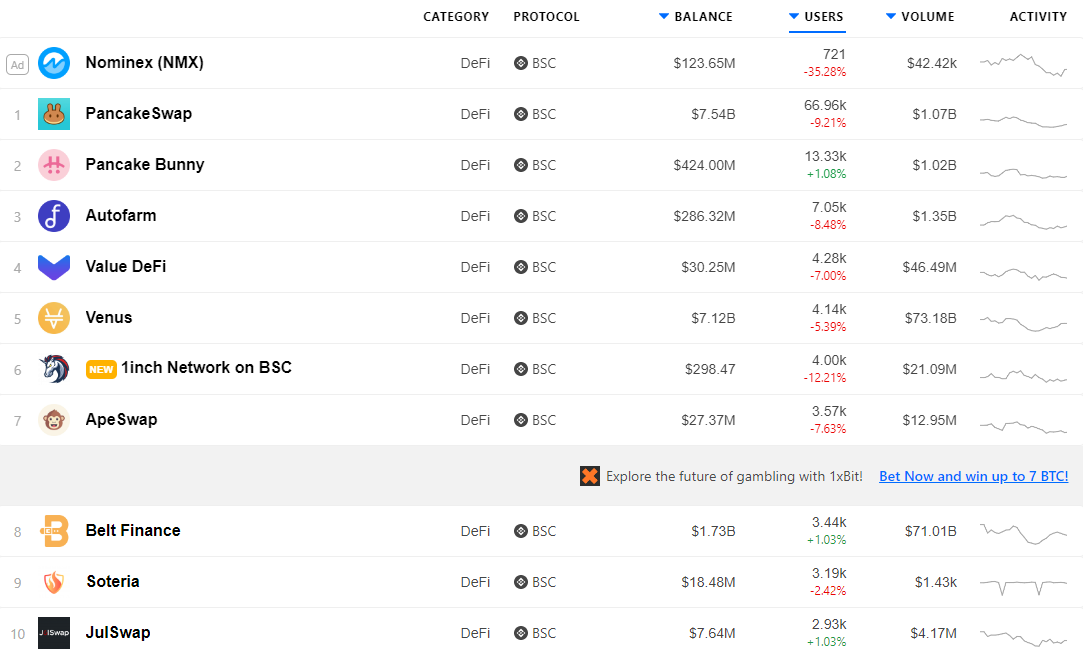Image resolution: width=1083 pixels, height=655 pixels.
Task: Click the Autofarm logo icon
Action: (x=54, y=216)
